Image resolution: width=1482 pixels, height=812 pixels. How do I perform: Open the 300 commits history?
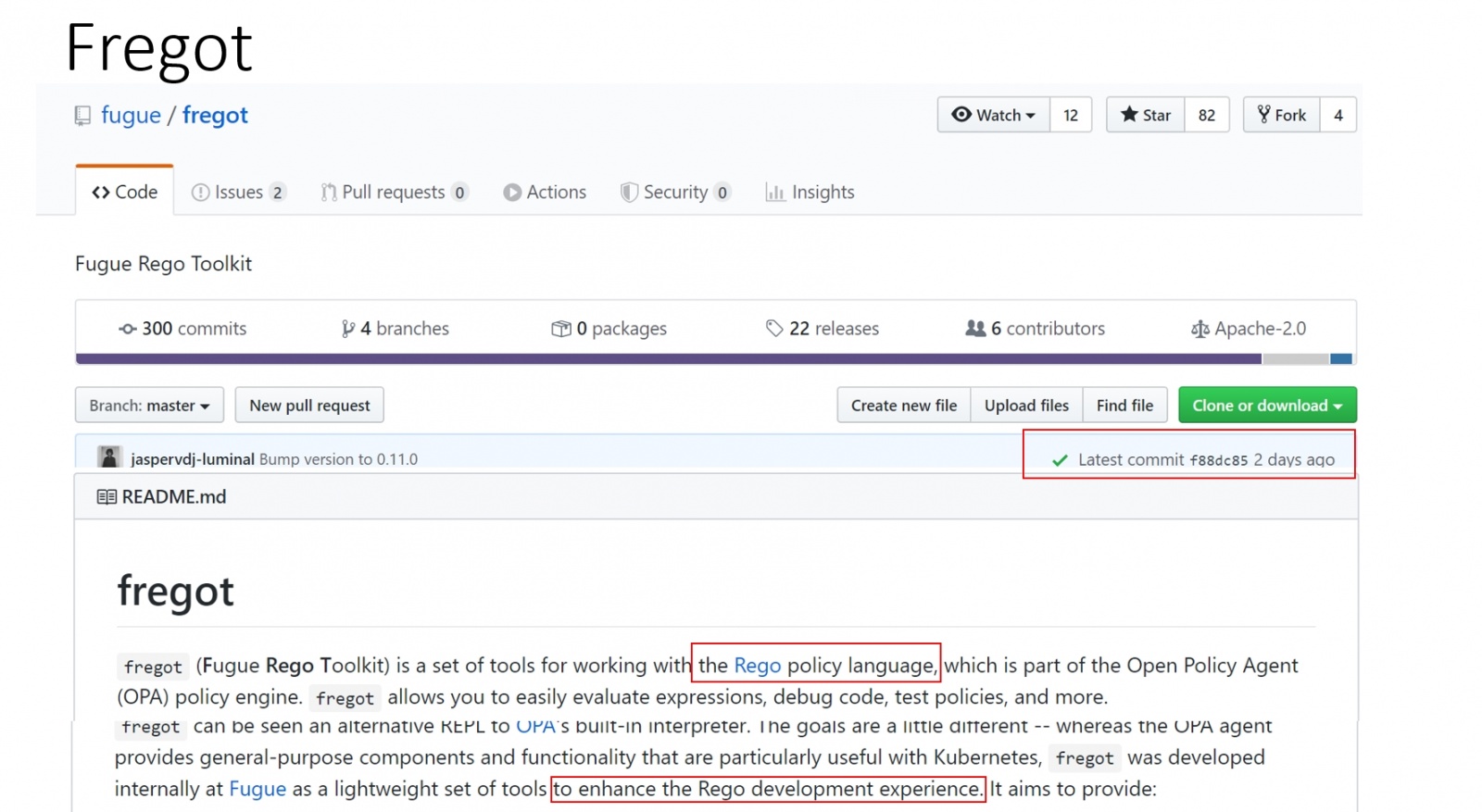pos(182,329)
